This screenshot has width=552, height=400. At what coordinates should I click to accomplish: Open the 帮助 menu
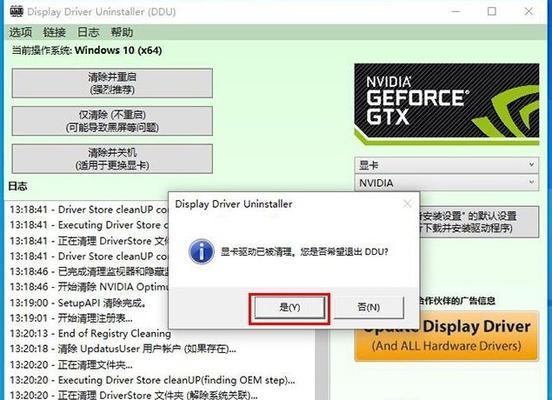[122, 32]
